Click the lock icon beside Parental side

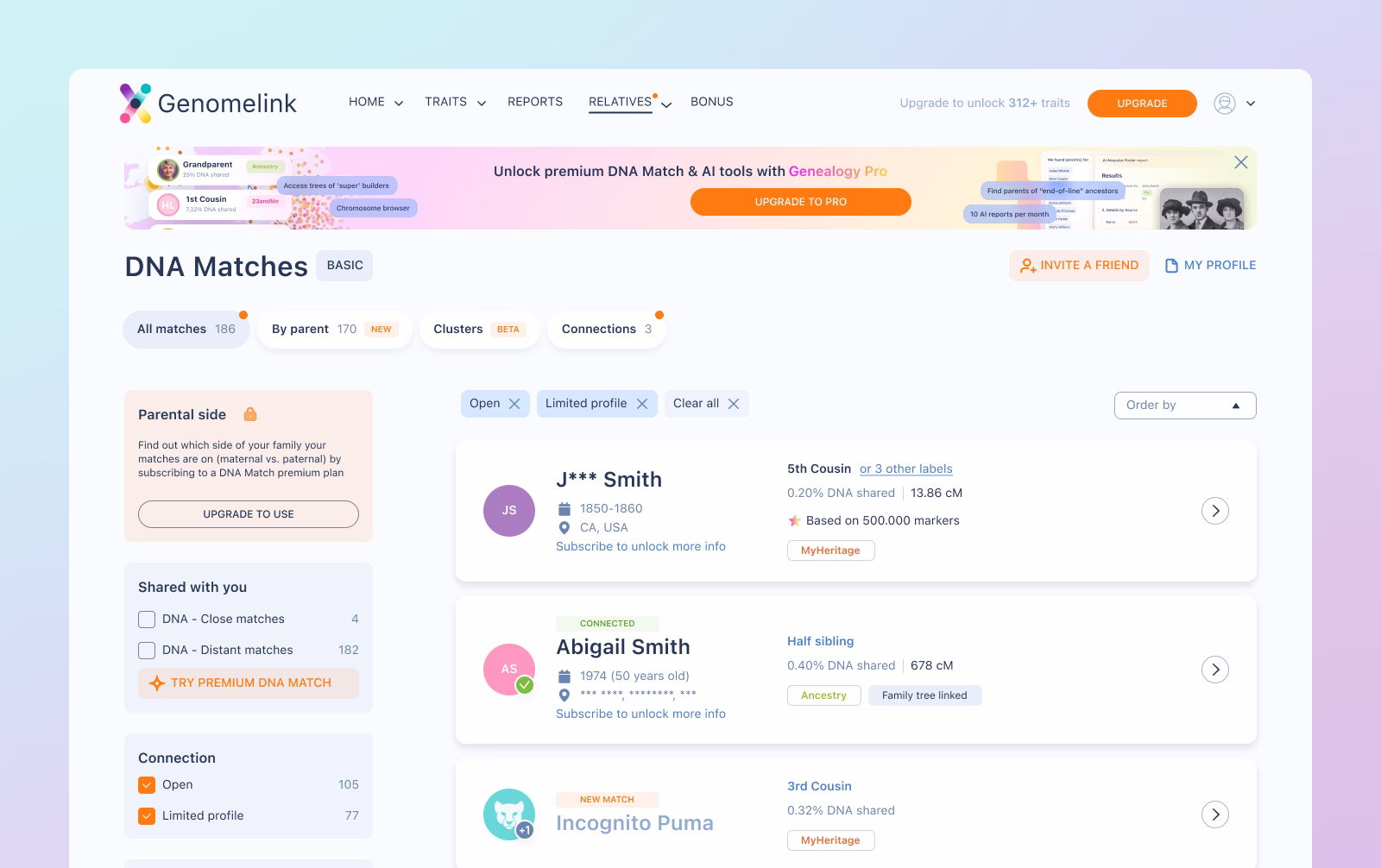pos(250,414)
